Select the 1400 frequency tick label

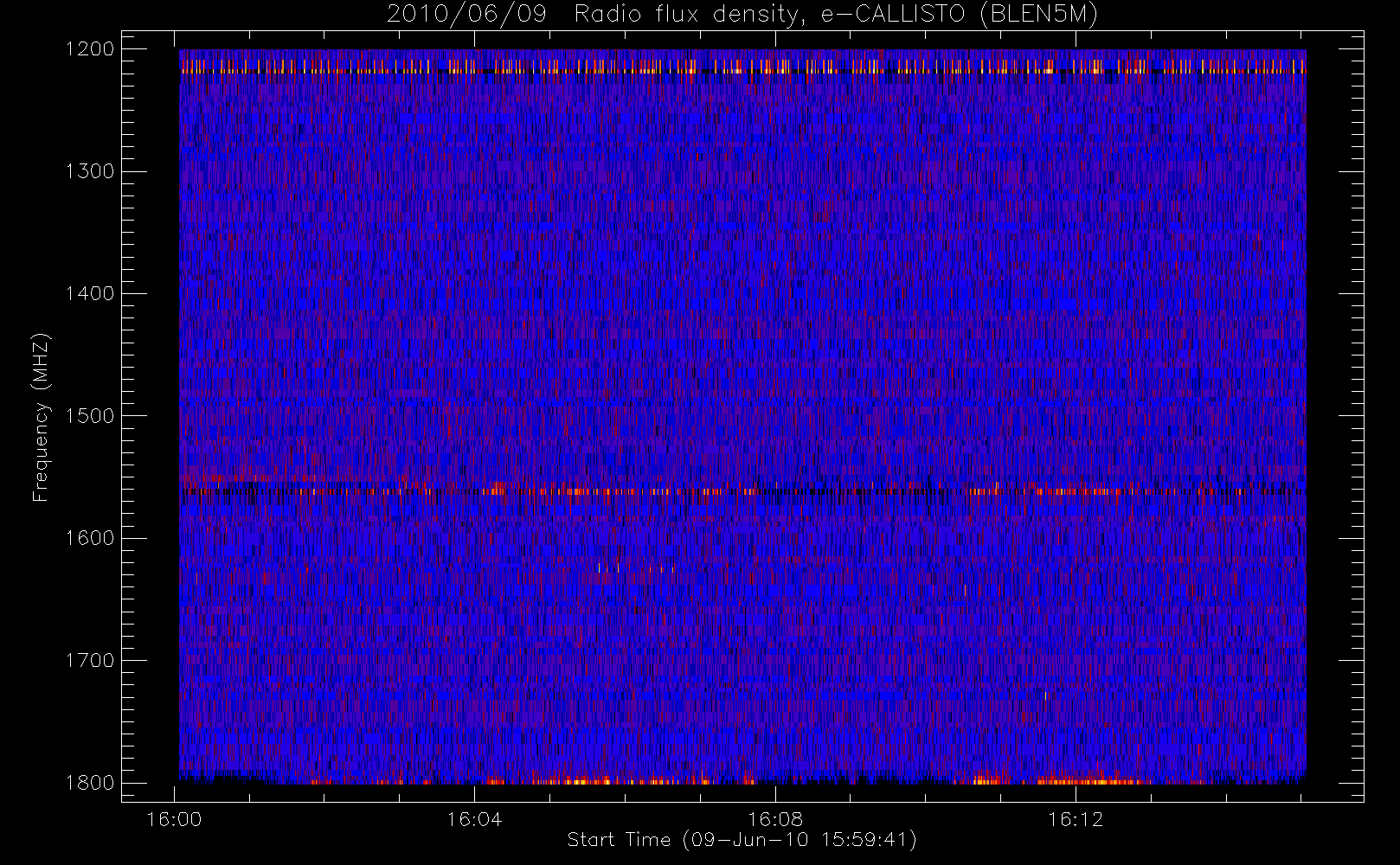click(90, 293)
